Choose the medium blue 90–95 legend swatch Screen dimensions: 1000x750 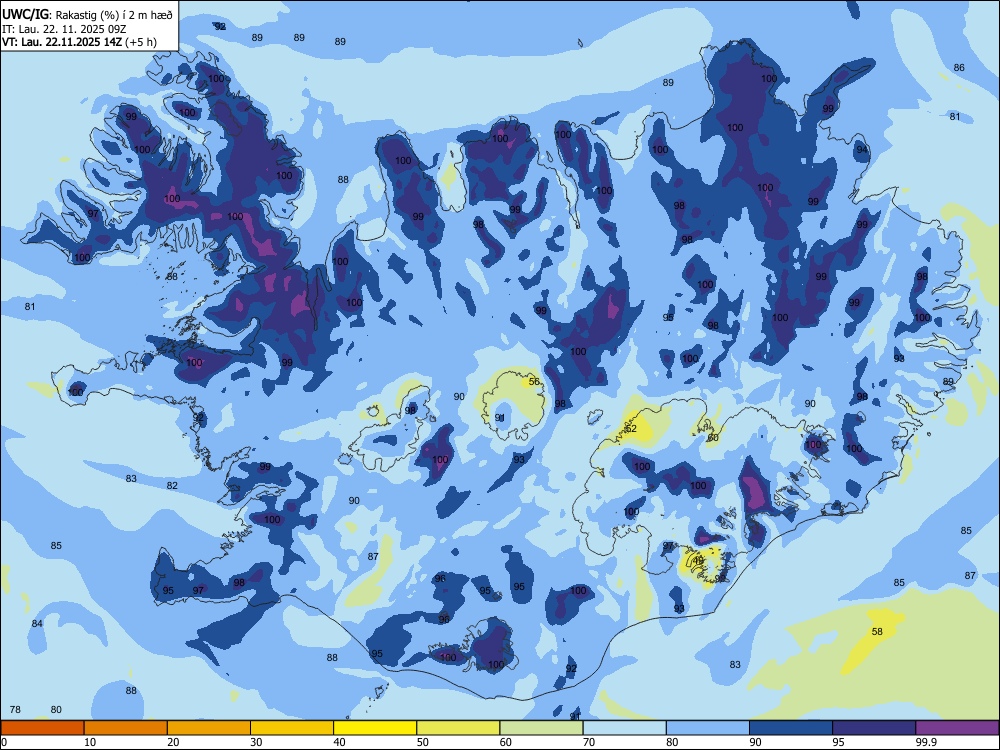point(791,728)
